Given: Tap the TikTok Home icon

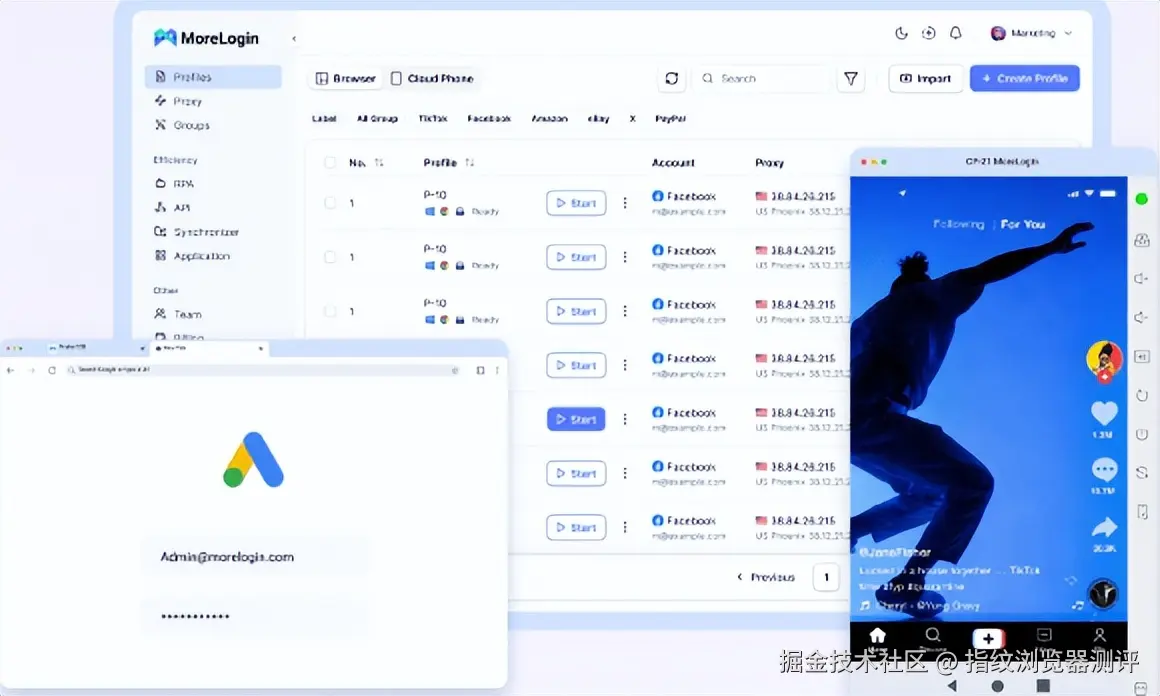Looking at the screenshot, I should (877, 636).
